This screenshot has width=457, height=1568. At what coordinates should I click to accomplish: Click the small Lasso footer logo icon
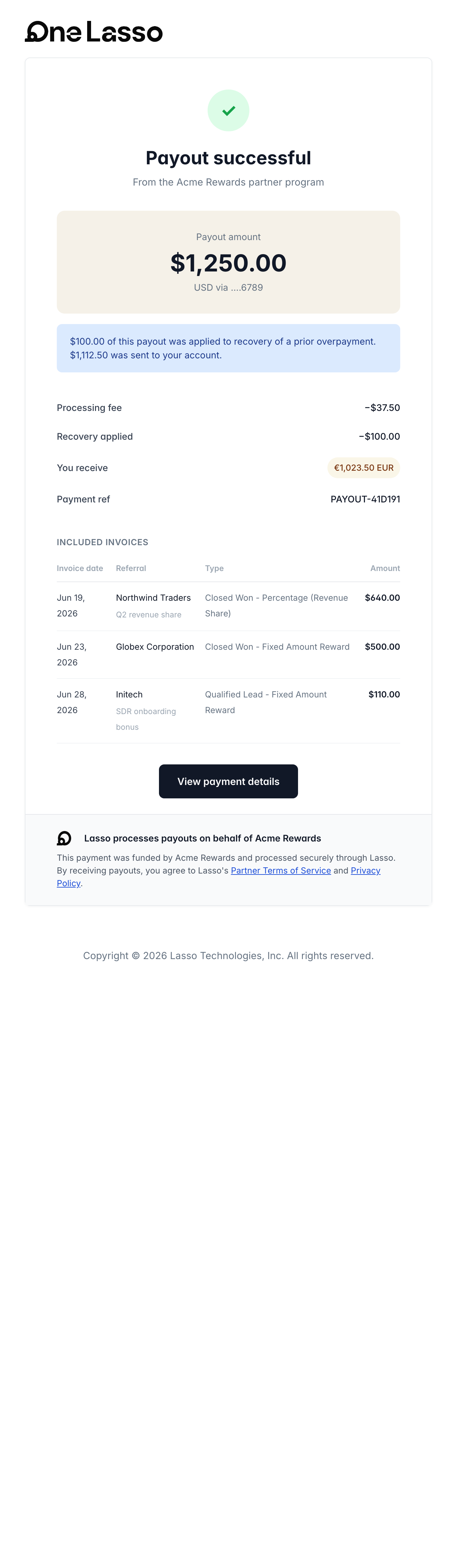tap(64, 838)
